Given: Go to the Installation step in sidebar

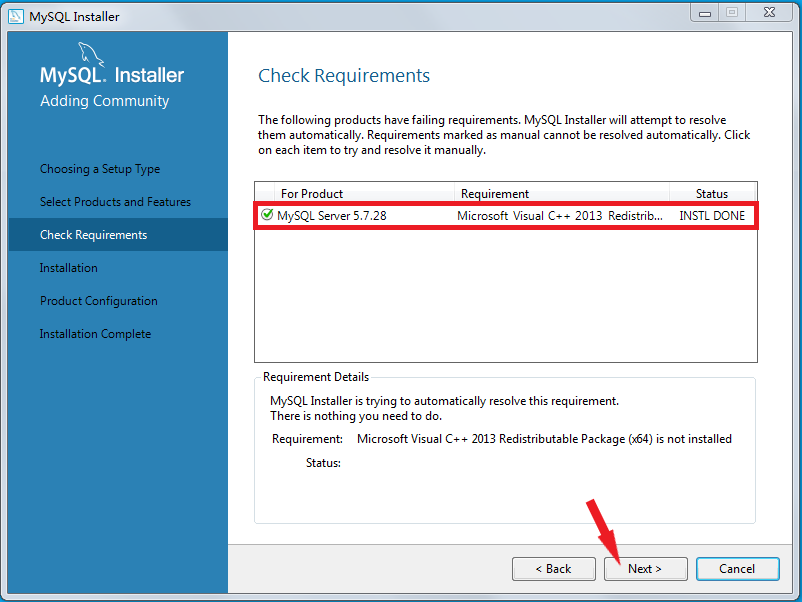Looking at the screenshot, I should (x=69, y=268).
